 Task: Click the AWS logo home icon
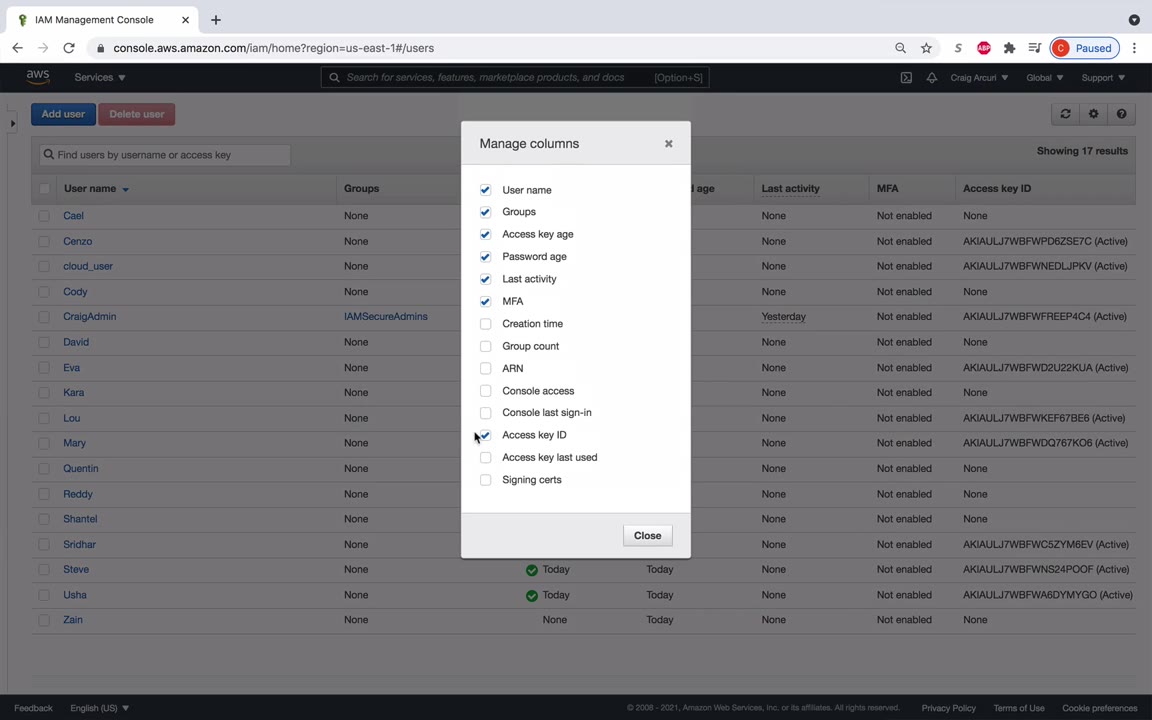pos(37,77)
